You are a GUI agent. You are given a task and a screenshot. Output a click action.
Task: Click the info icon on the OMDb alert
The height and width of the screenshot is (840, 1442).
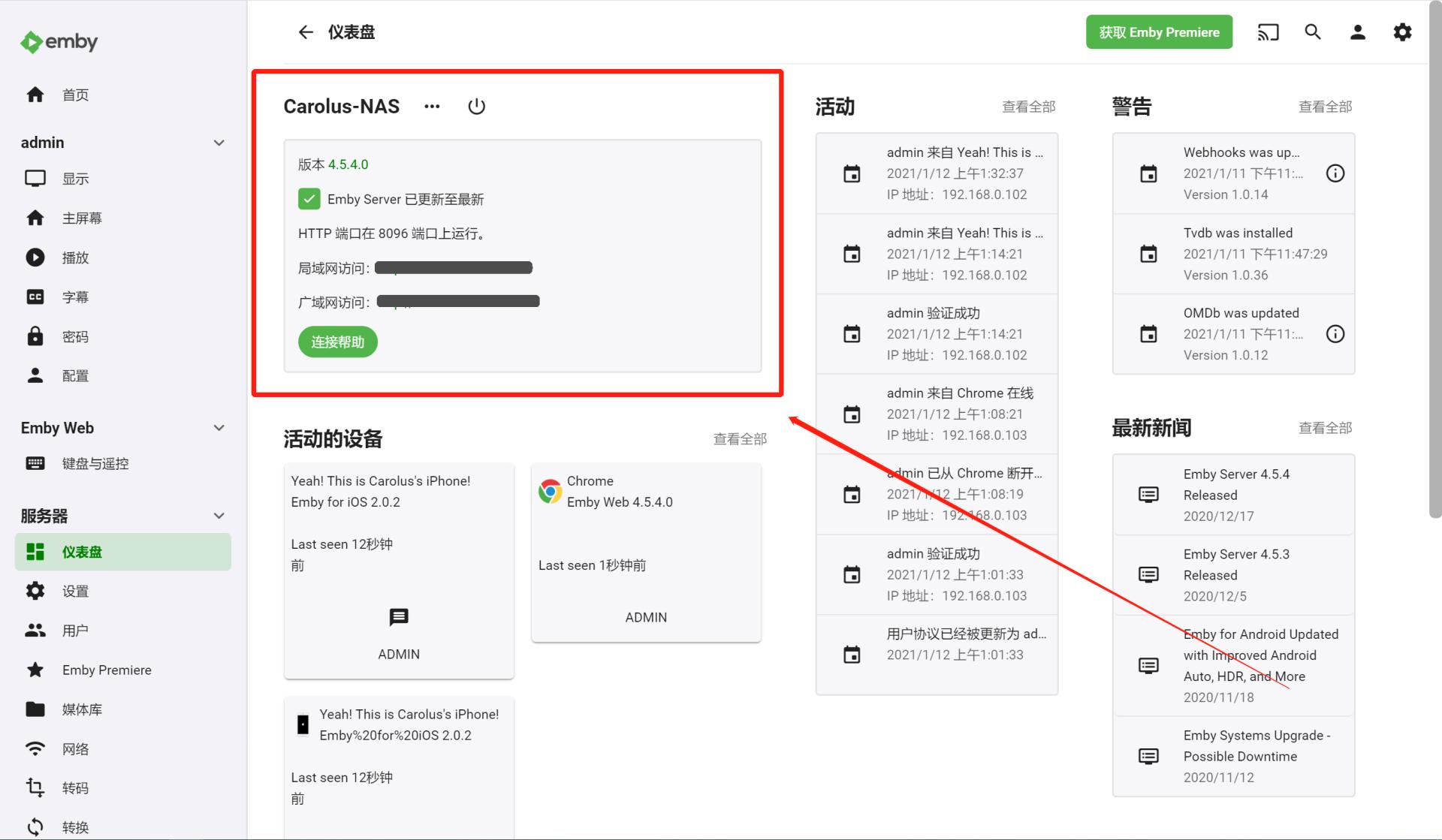point(1335,333)
